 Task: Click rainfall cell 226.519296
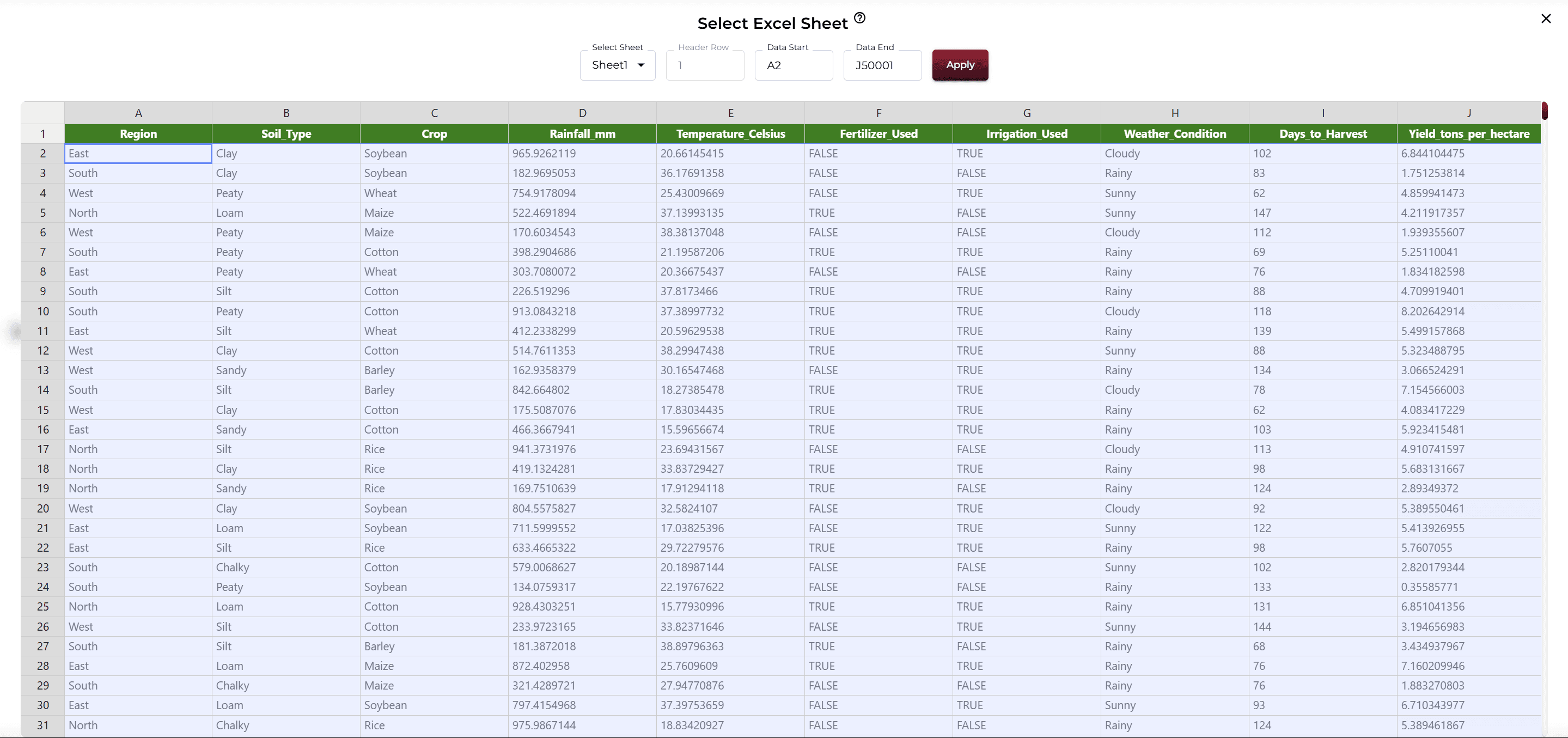(x=583, y=291)
